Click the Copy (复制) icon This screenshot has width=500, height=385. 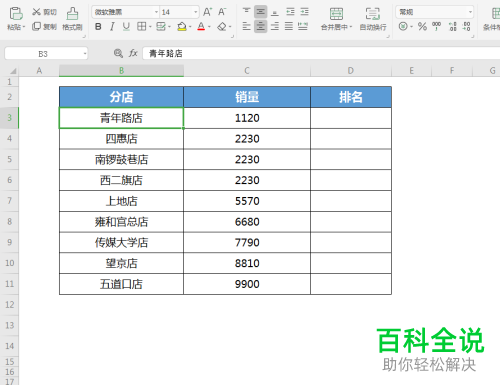pos(36,26)
